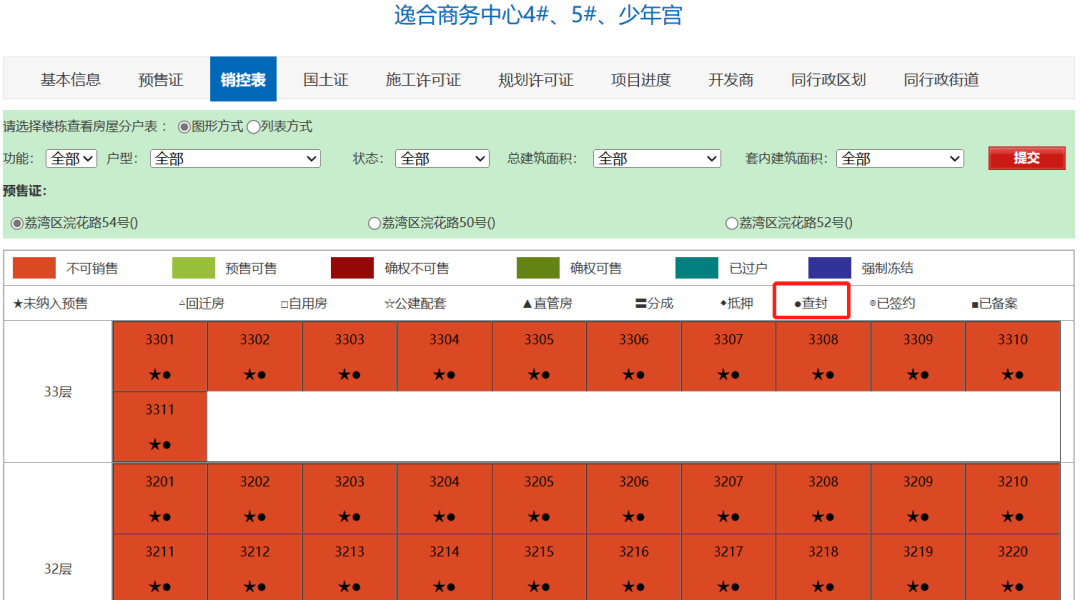Select unit 3215 cell
Screen dimensions: 1080x600
click(539, 568)
